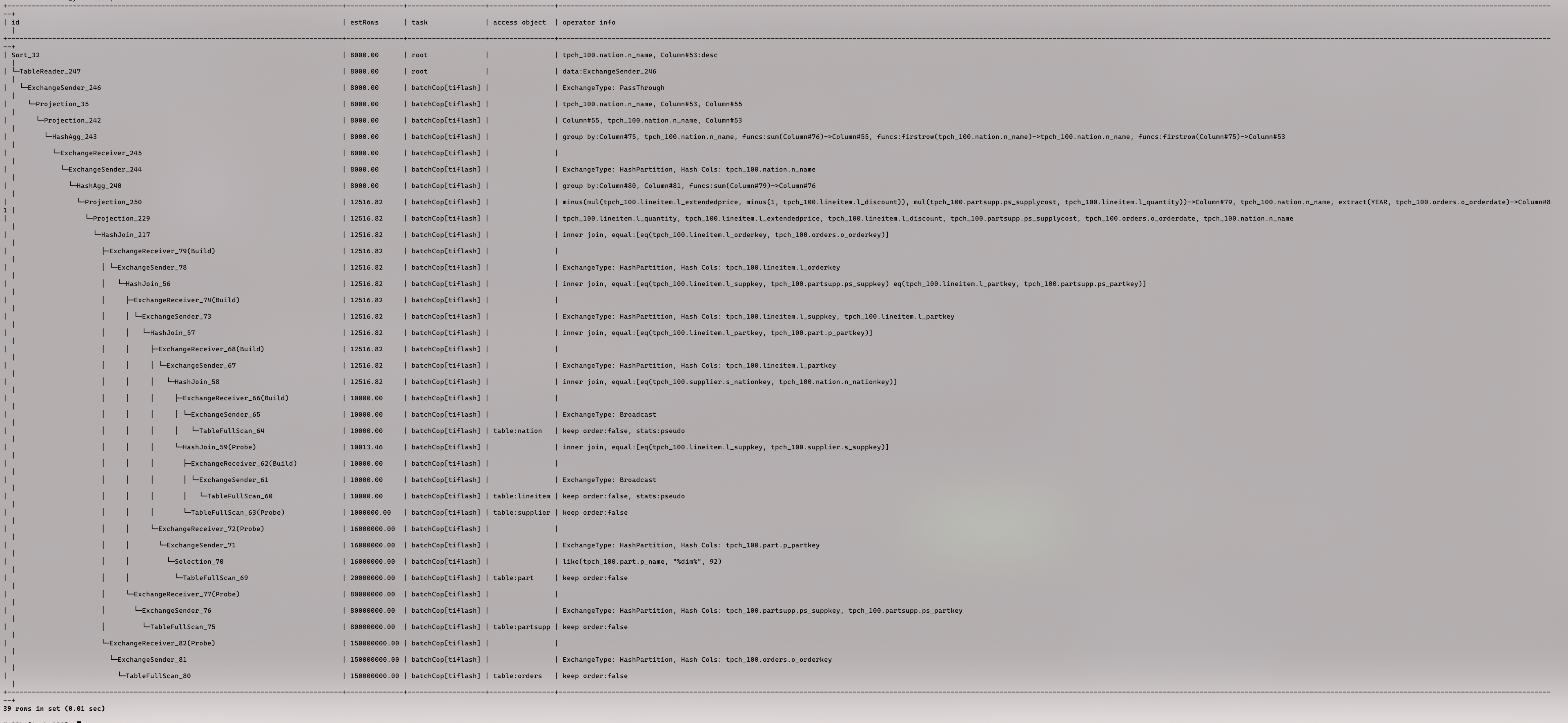
Task: Select ExchangeReceiver_72(Probe) id
Action: click(x=211, y=529)
